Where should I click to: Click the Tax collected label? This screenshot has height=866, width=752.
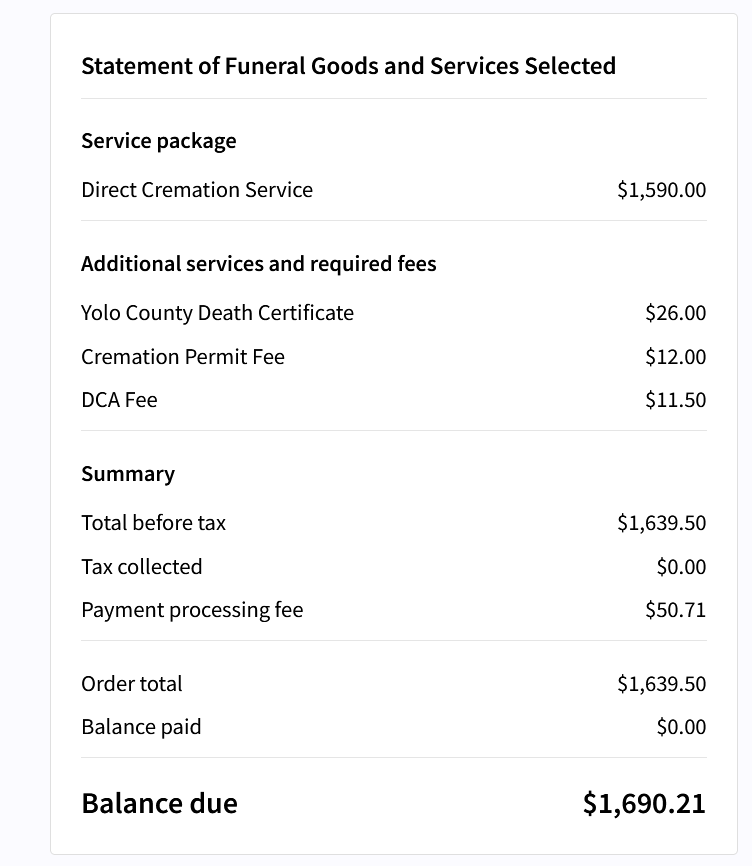(142, 567)
